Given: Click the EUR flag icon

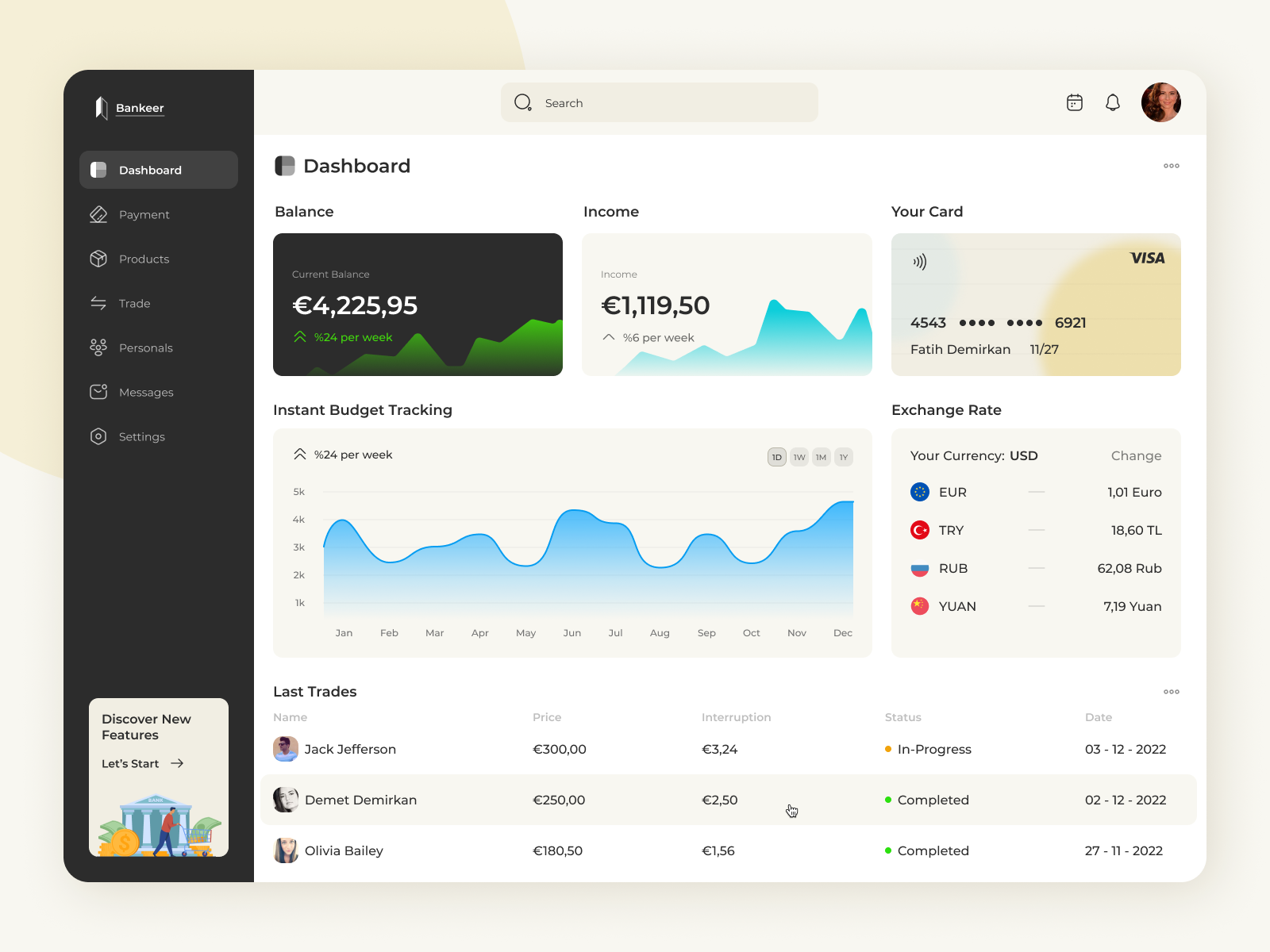Looking at the screenshot, I should (x=920, y=492).
